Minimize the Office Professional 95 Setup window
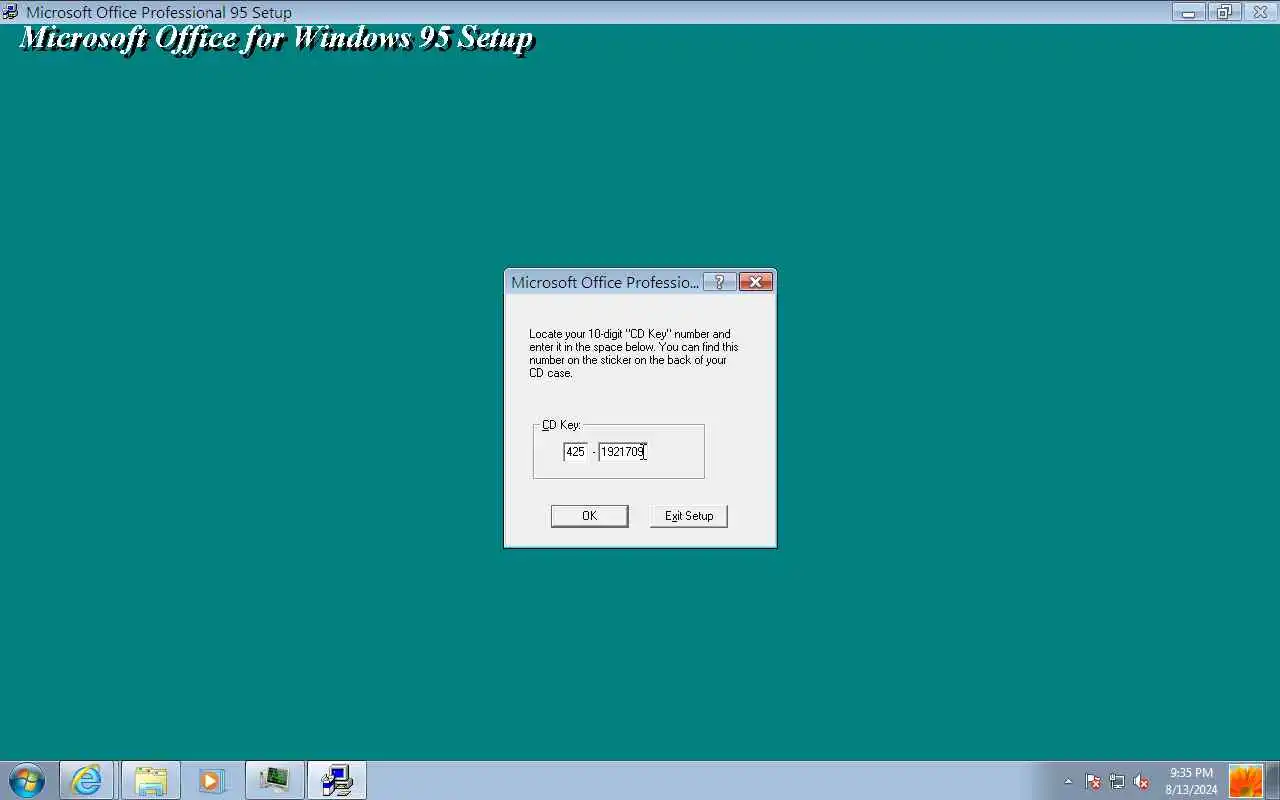This screenshot has height=800, width=1280. click(1188, 12)
